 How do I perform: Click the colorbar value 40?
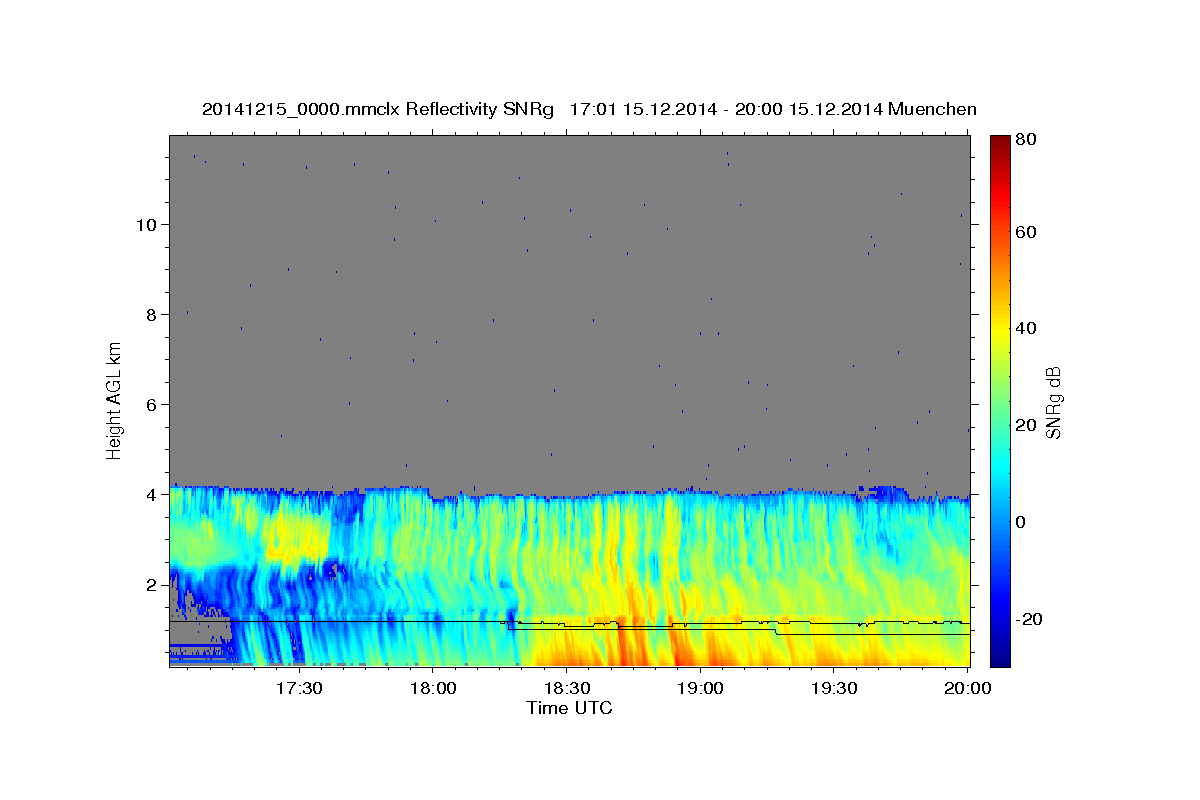click(1027, 328)
